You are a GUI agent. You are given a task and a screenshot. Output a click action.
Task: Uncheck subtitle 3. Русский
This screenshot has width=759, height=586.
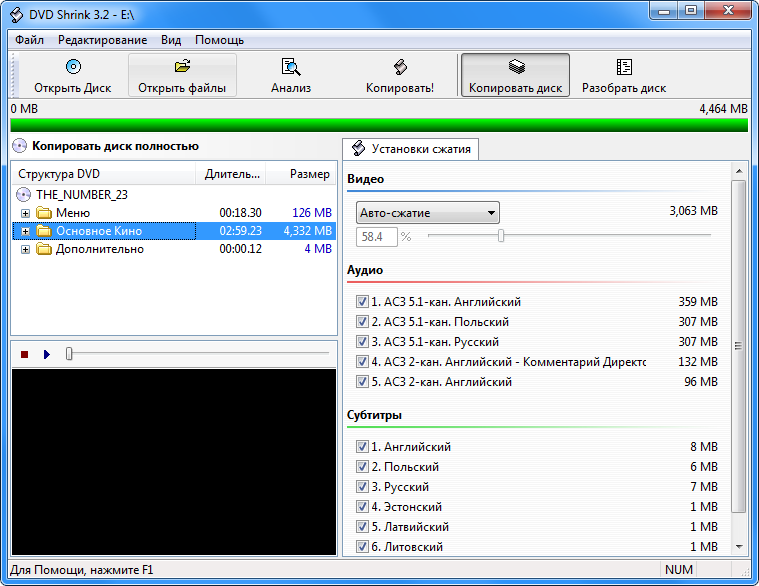pos(362,486)
